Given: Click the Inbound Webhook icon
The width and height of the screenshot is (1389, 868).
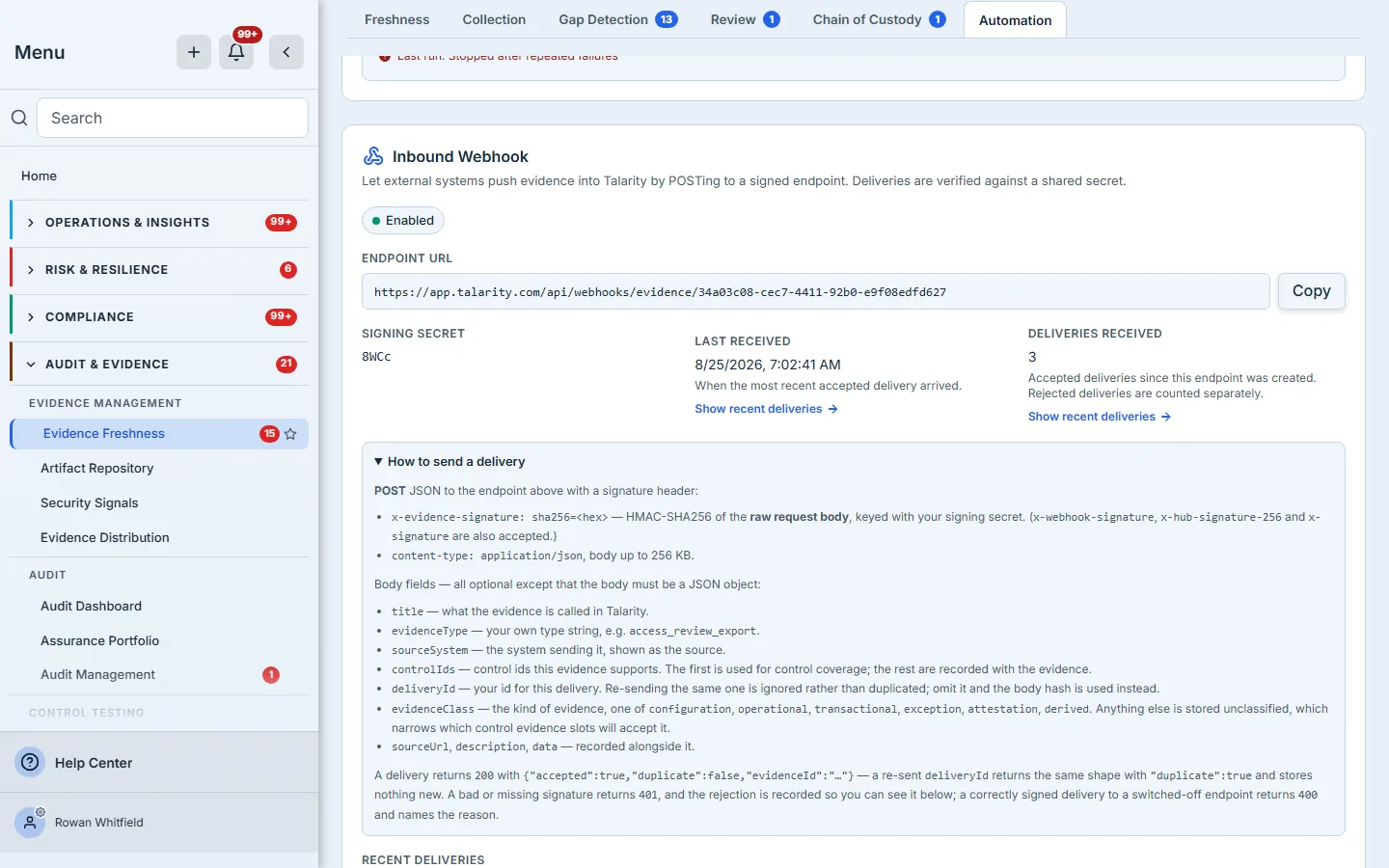Looking at the screenshot, I should 373,156.
